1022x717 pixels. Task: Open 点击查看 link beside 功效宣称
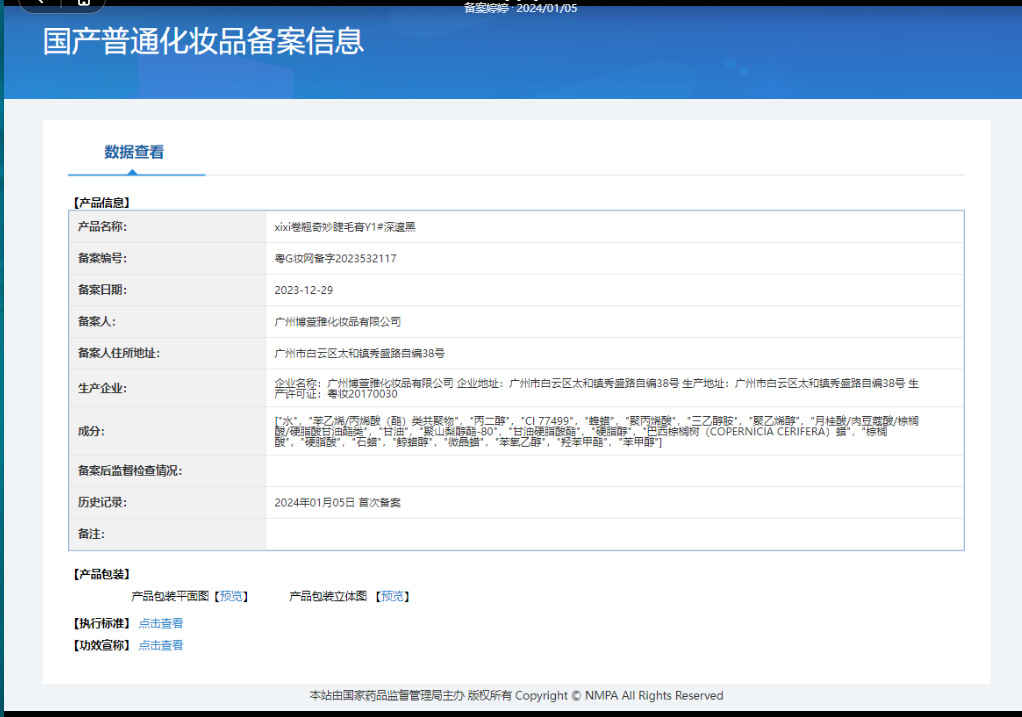coord(160,645)
